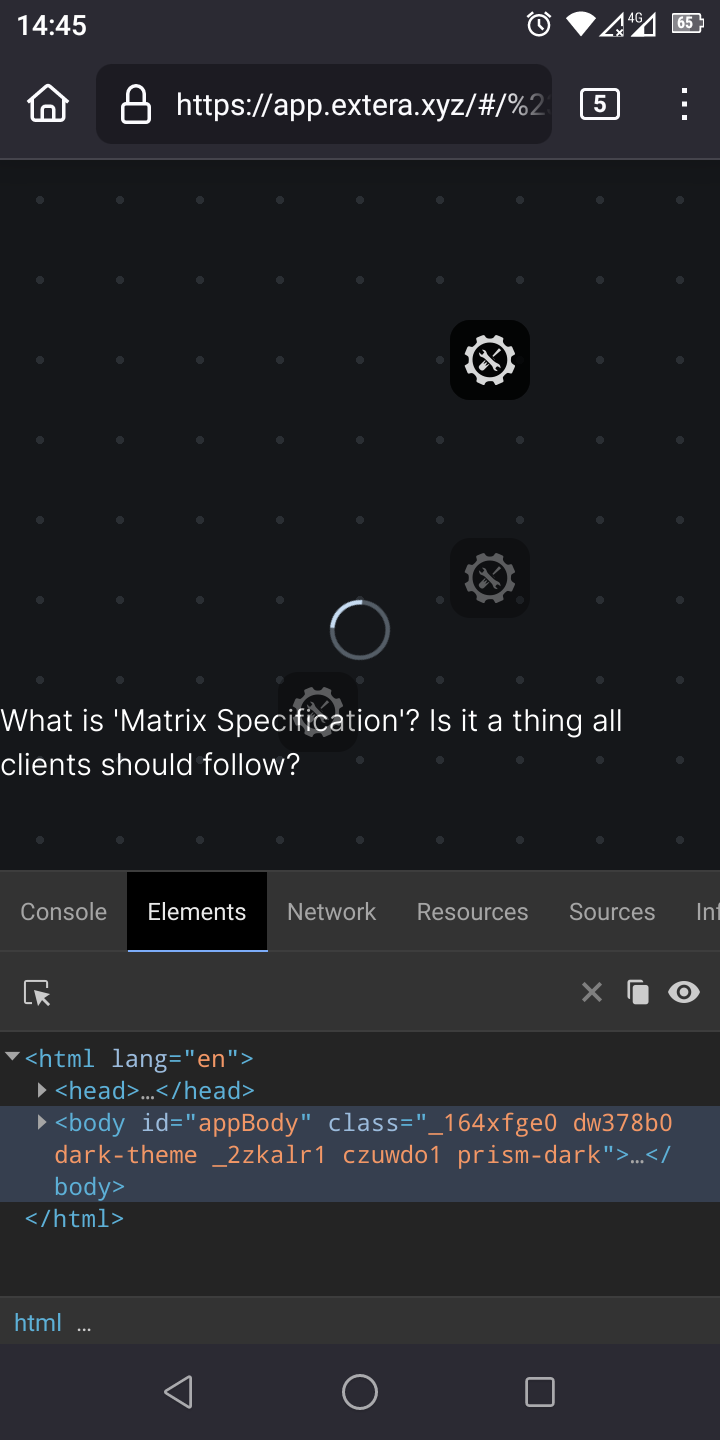The image size is (720, 1440).
Task: Copy the selected element markup icon
Action: click(x=638, y=992)
